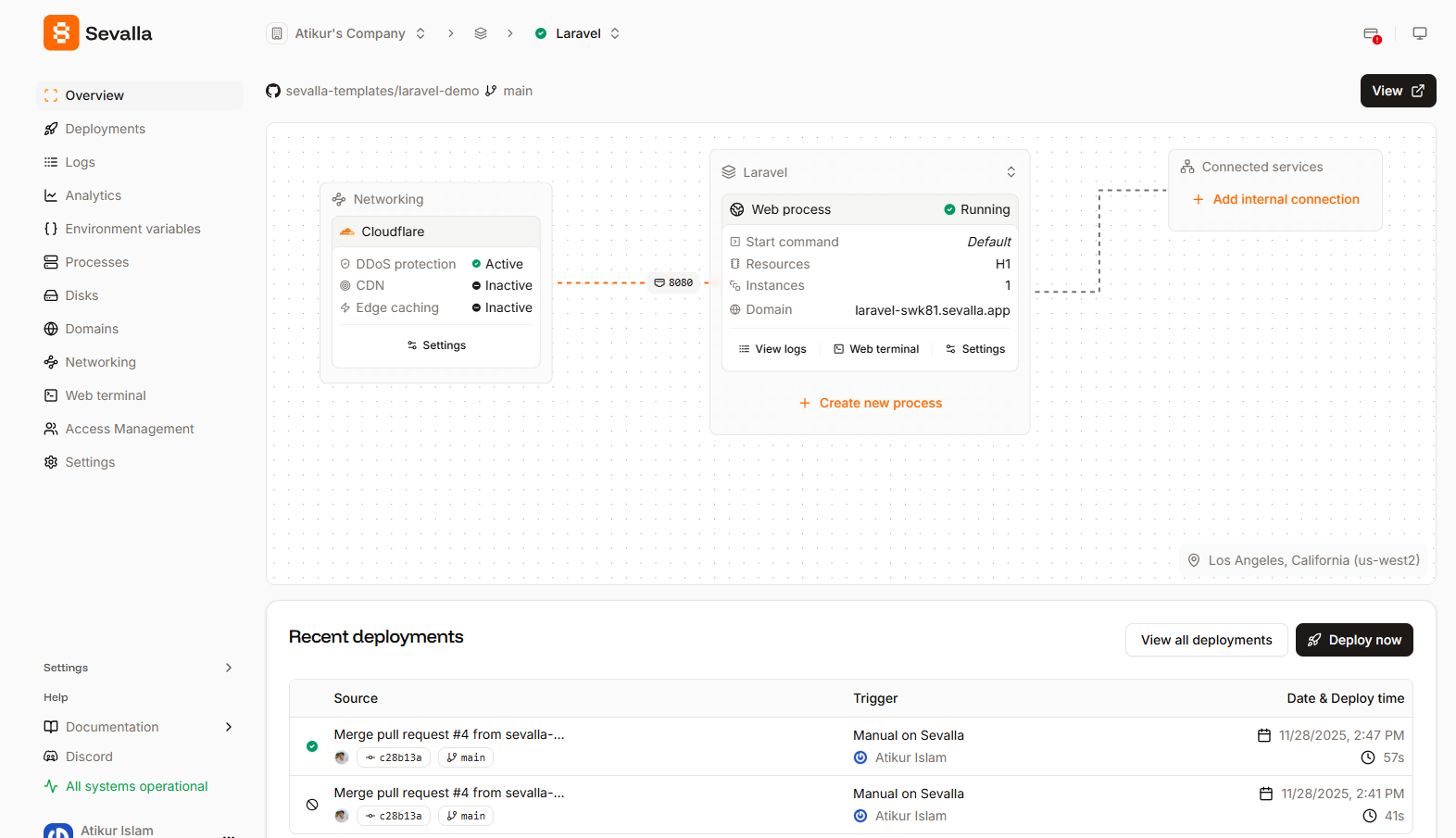
Task: Click the green success status icon of first deployment
Action: coord(312,746)
